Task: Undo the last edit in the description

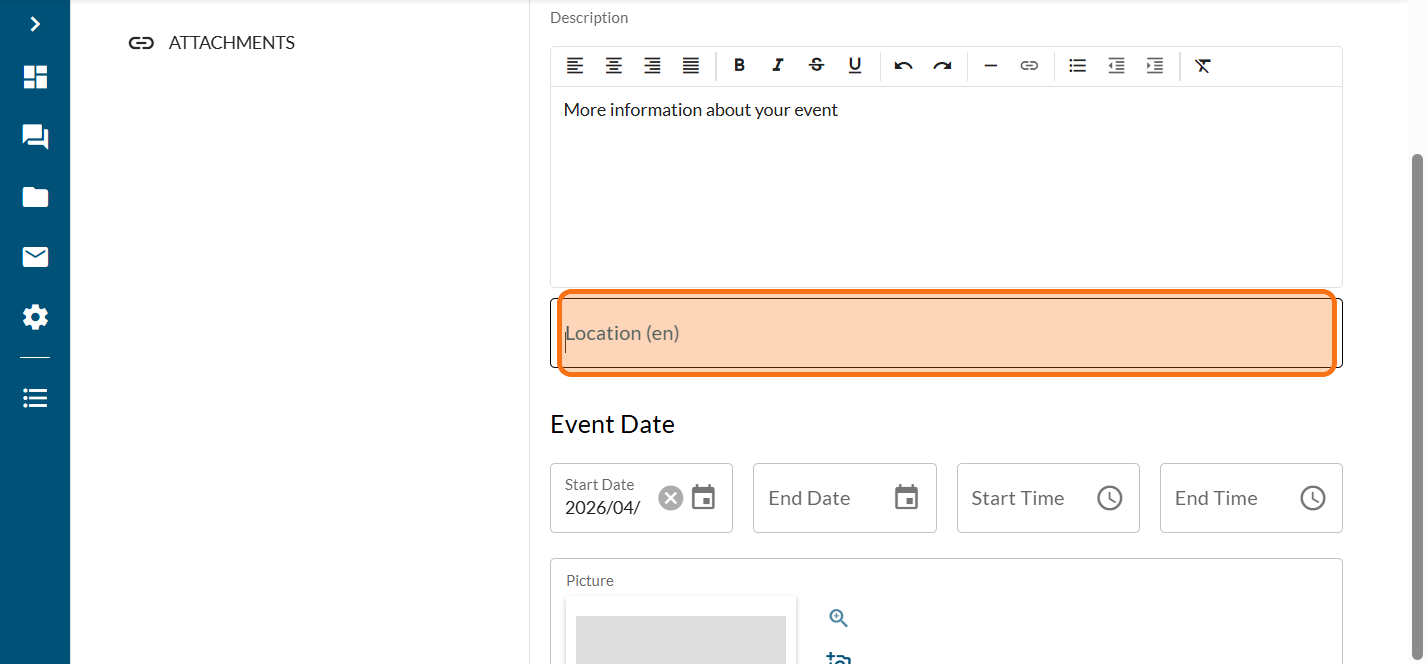Action: click(x=903, y=66)
